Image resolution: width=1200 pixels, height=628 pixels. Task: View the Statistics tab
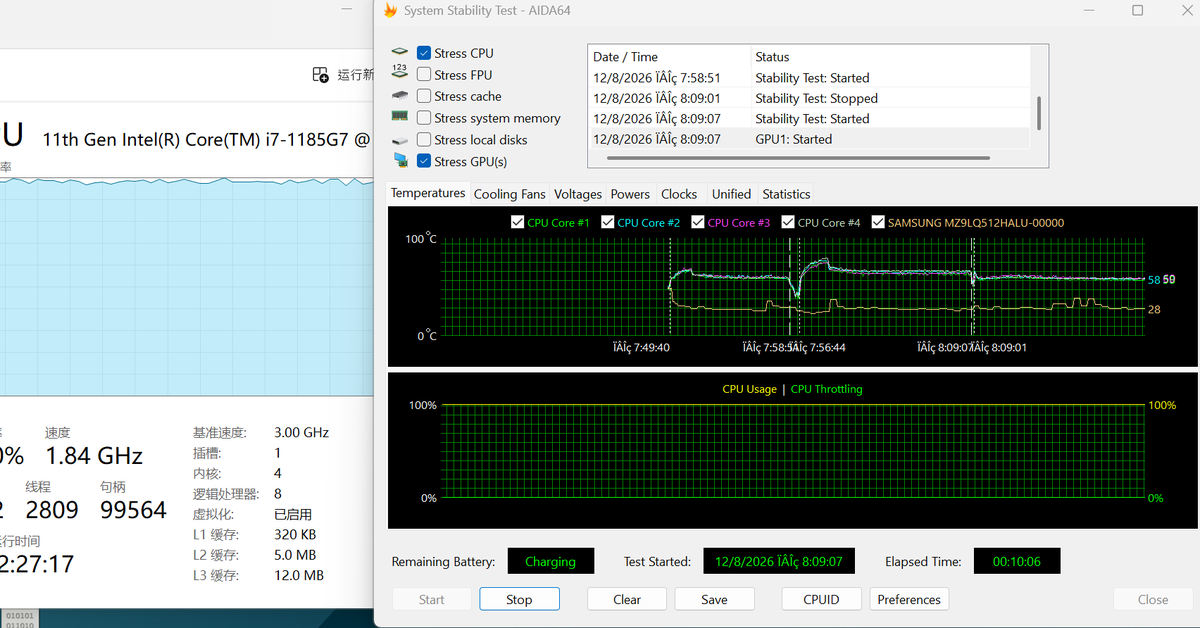tap(786, 194)
